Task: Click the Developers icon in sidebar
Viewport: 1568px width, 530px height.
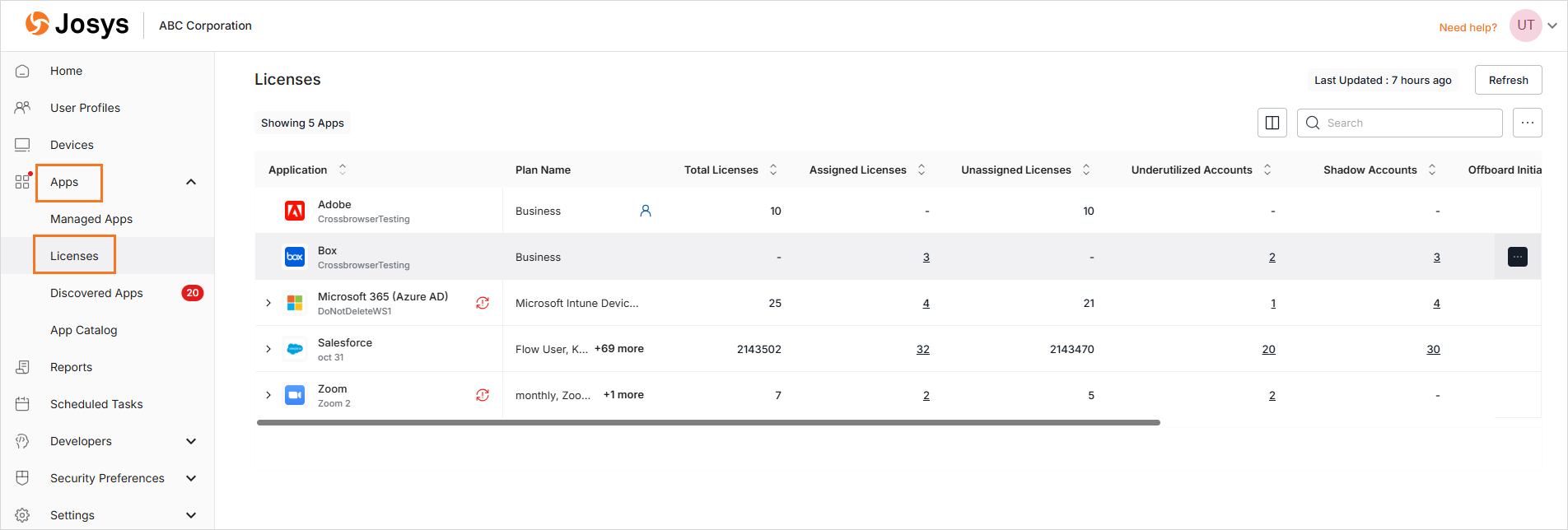Action: pyautogui.click(x=22, y=441)
